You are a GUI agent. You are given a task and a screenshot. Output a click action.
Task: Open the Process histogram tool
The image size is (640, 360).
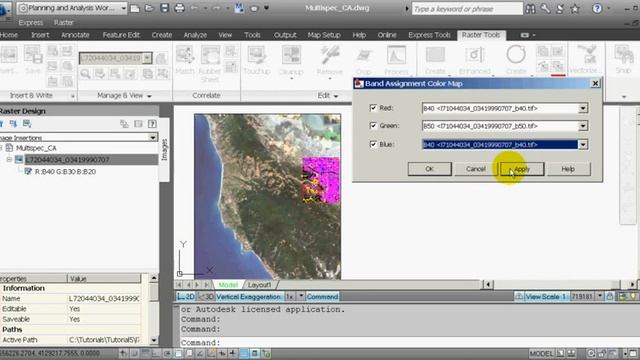(x=396, y=61)
